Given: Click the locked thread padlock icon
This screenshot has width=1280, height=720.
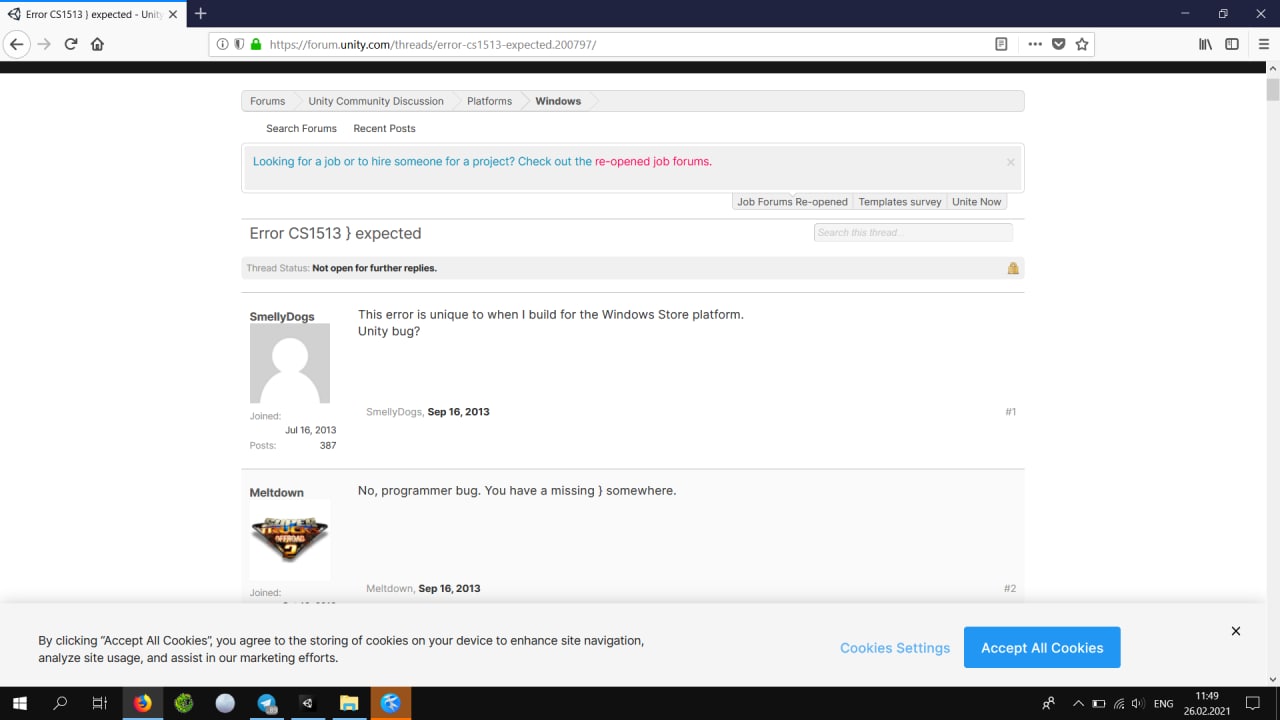Looking at the screenshot, I should point(1013,268).
